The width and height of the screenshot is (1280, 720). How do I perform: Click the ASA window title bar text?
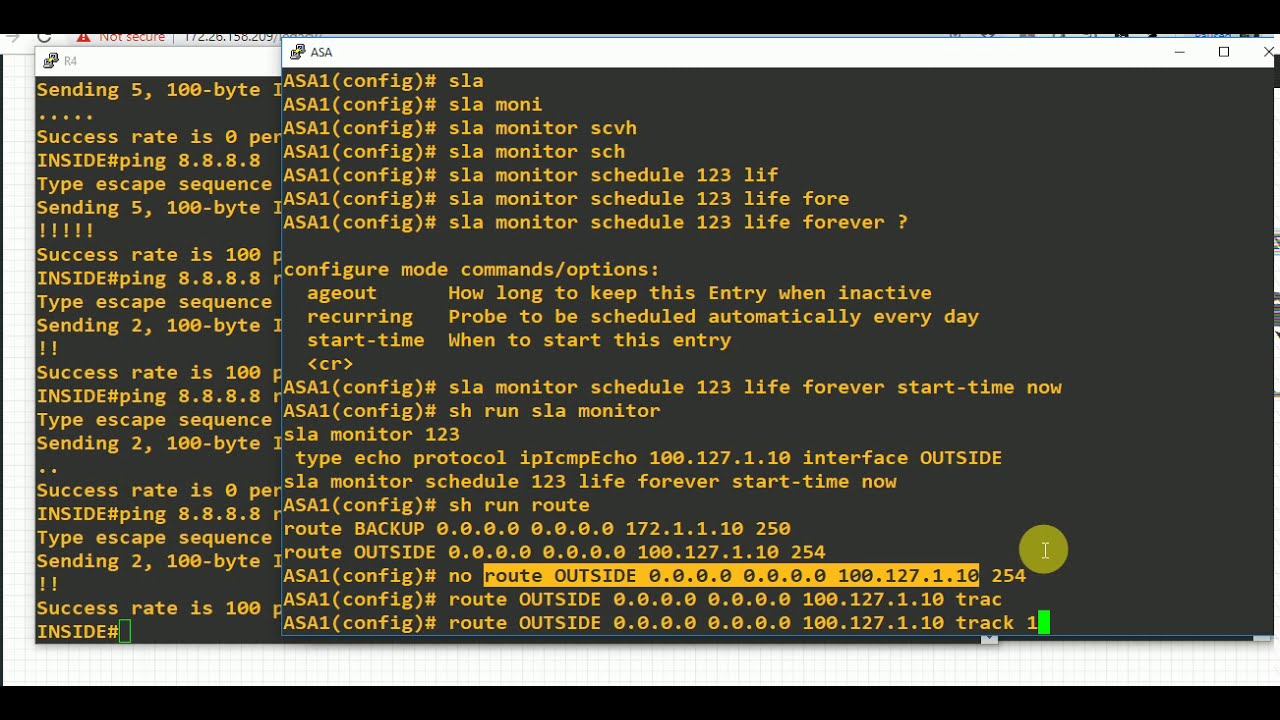321,52
